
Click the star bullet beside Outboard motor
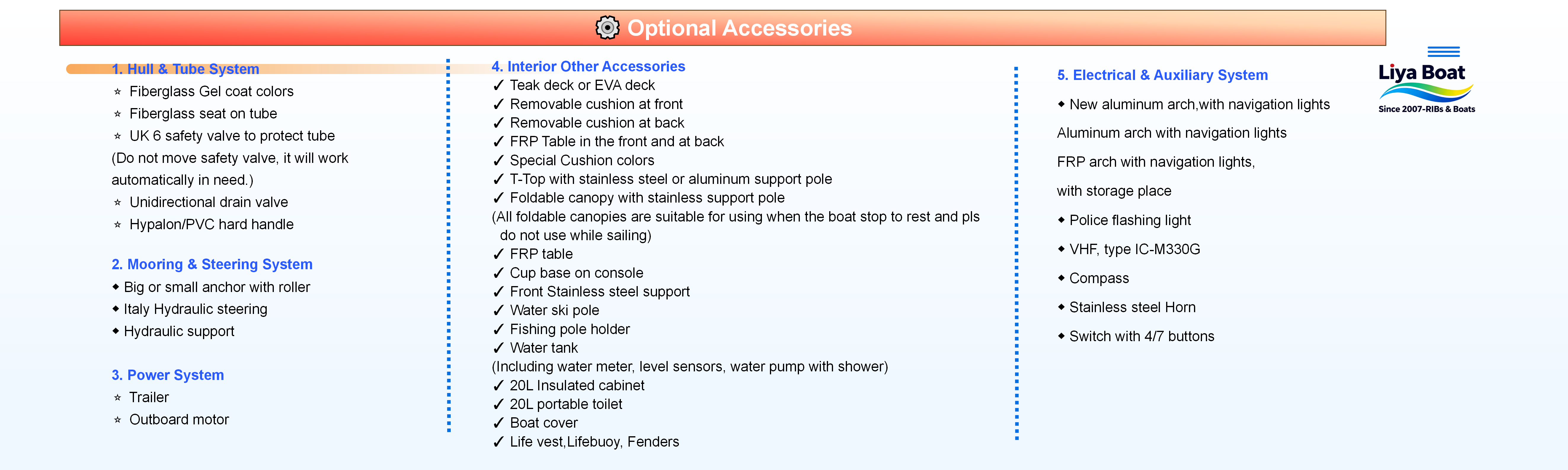(117, 420)
